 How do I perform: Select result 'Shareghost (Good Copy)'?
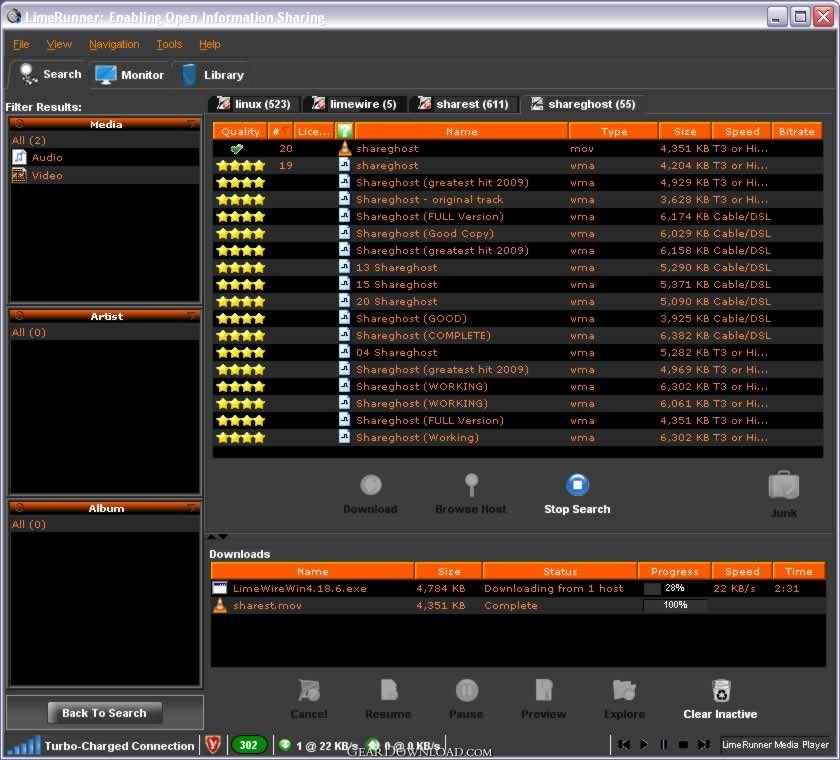pyautogui.click(x=518, y=234)
